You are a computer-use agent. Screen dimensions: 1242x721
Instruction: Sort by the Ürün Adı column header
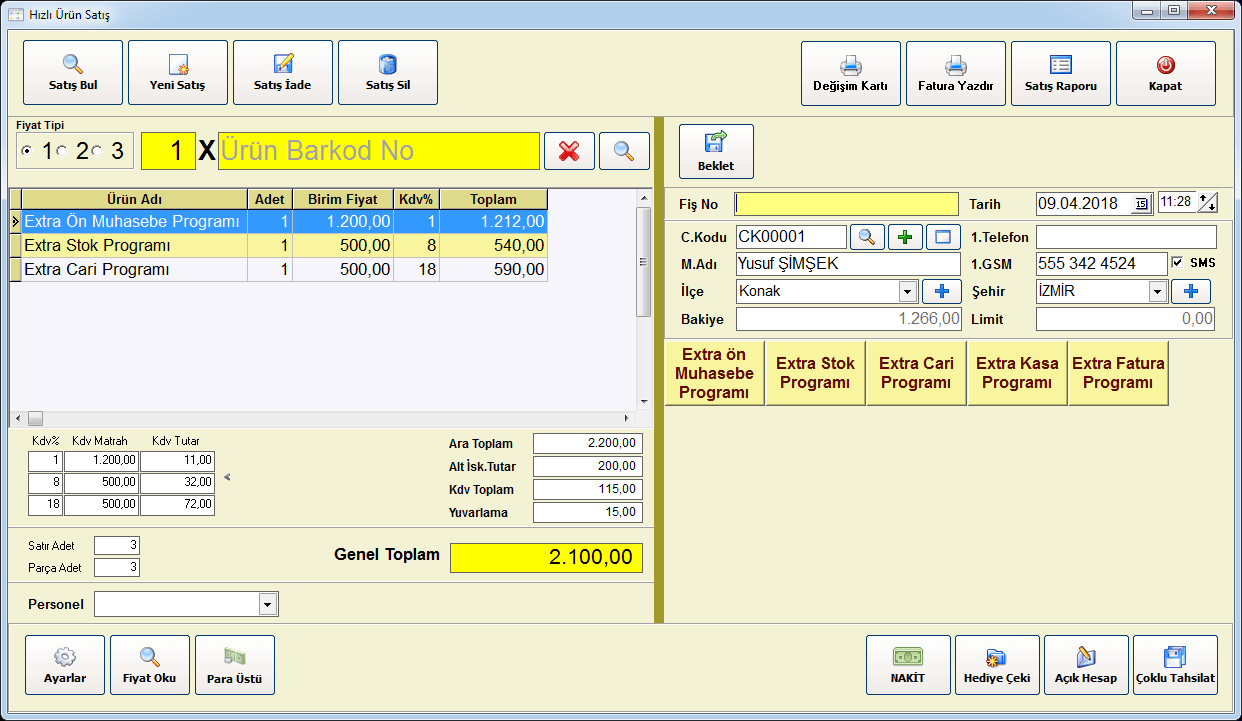click(x=135, y=199)
